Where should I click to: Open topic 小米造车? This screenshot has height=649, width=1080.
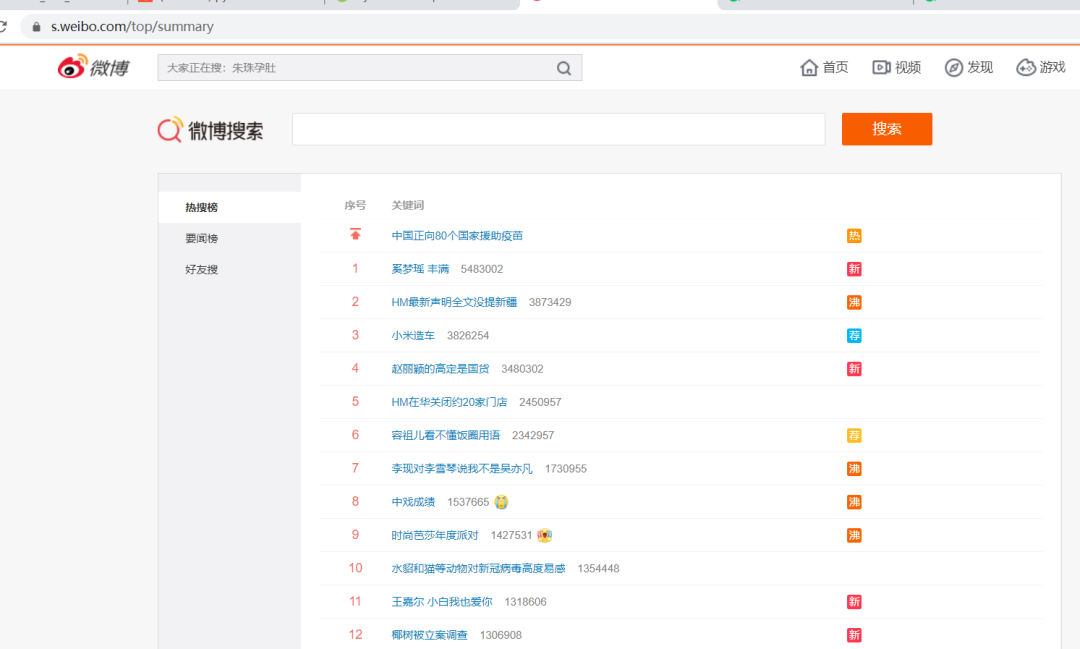point(413,336)
